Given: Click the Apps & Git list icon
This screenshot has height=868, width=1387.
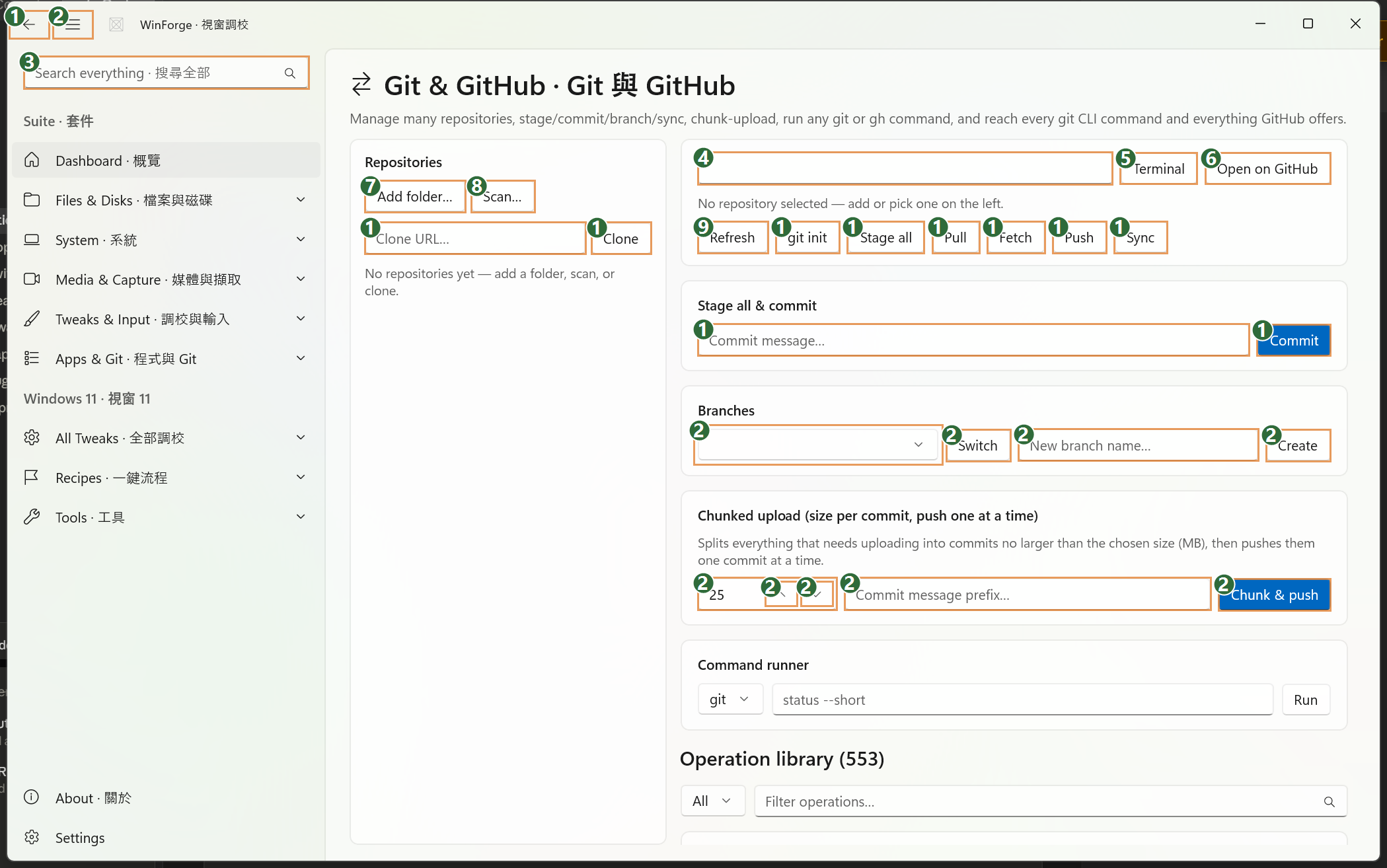Looking at the screenshot, I should [x=32, y=358].
